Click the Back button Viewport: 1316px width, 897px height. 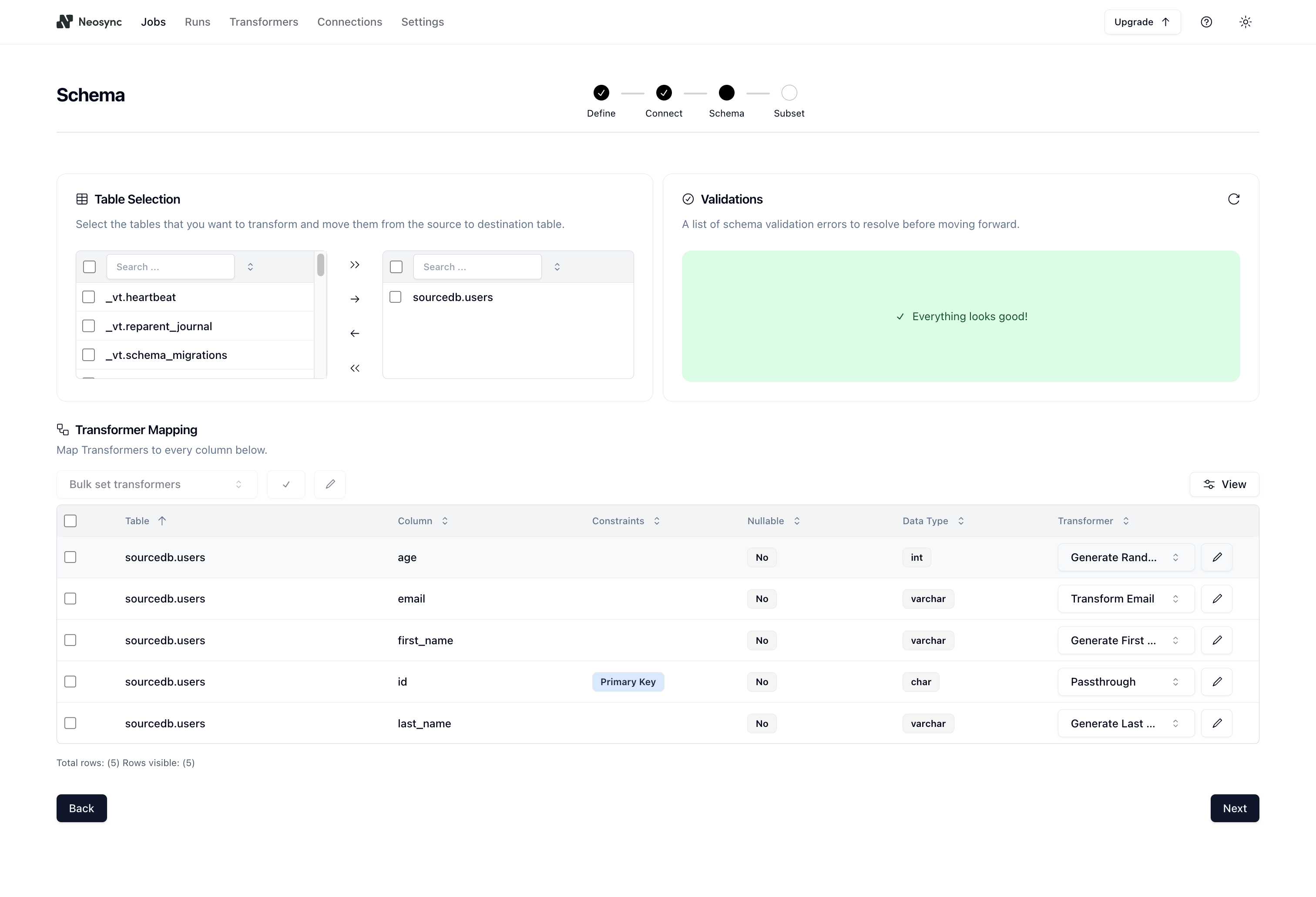(x=81, y=808)
